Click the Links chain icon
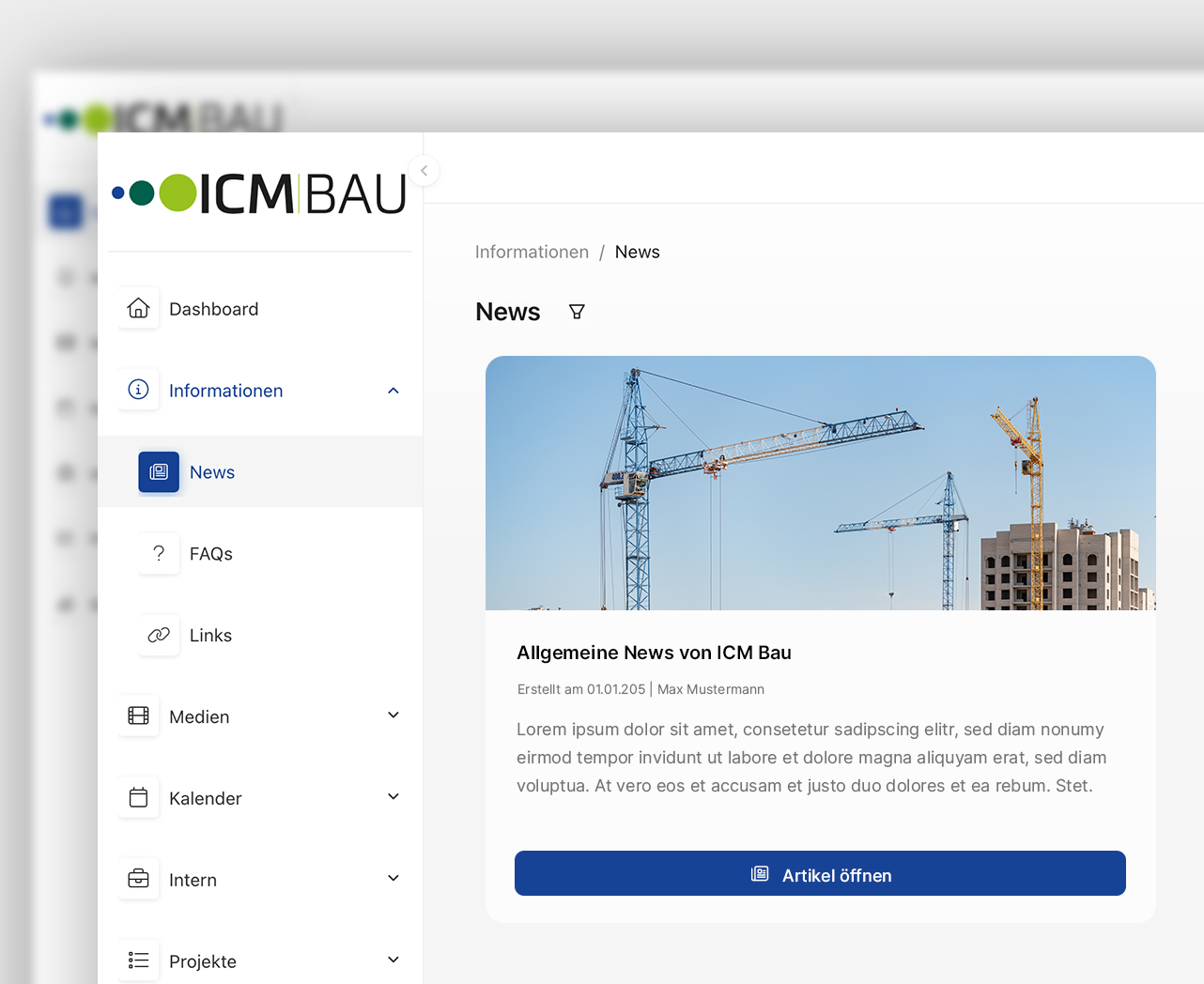The image size is (1204, 984). (159, 635)
